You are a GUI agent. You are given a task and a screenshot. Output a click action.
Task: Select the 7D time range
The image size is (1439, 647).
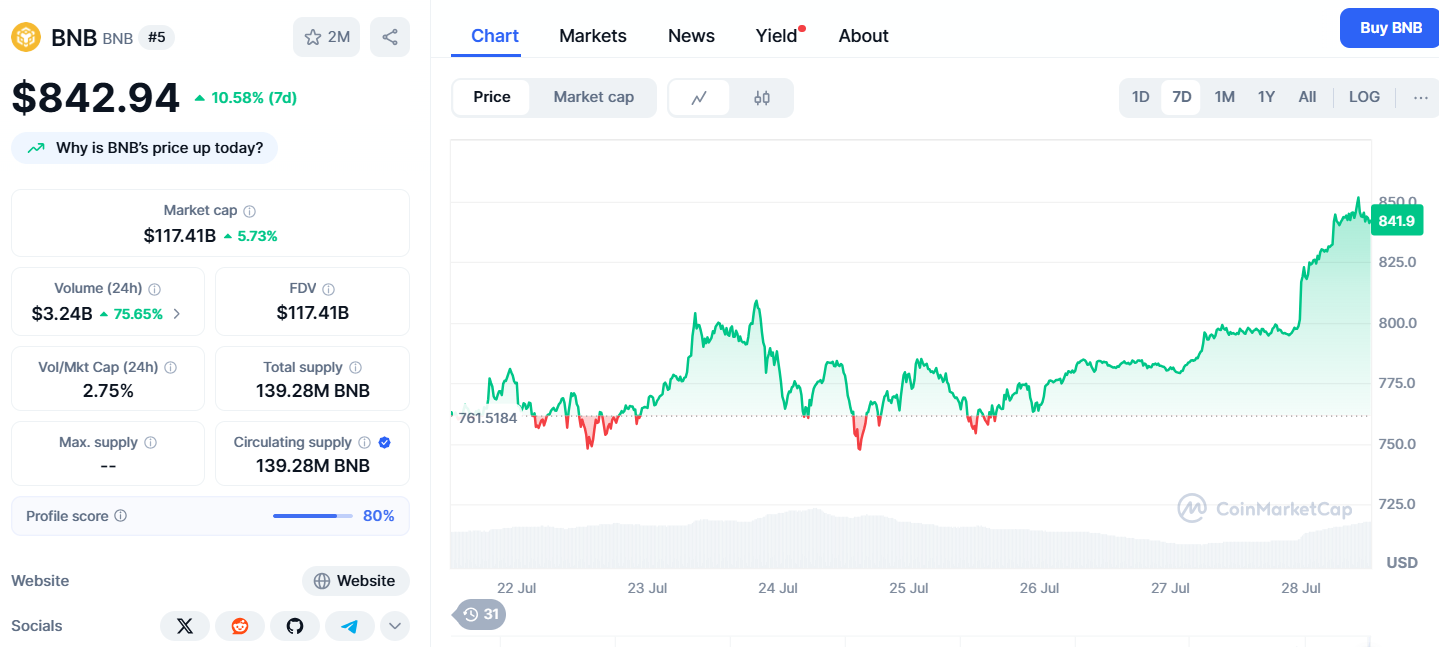coord(1181,97)
